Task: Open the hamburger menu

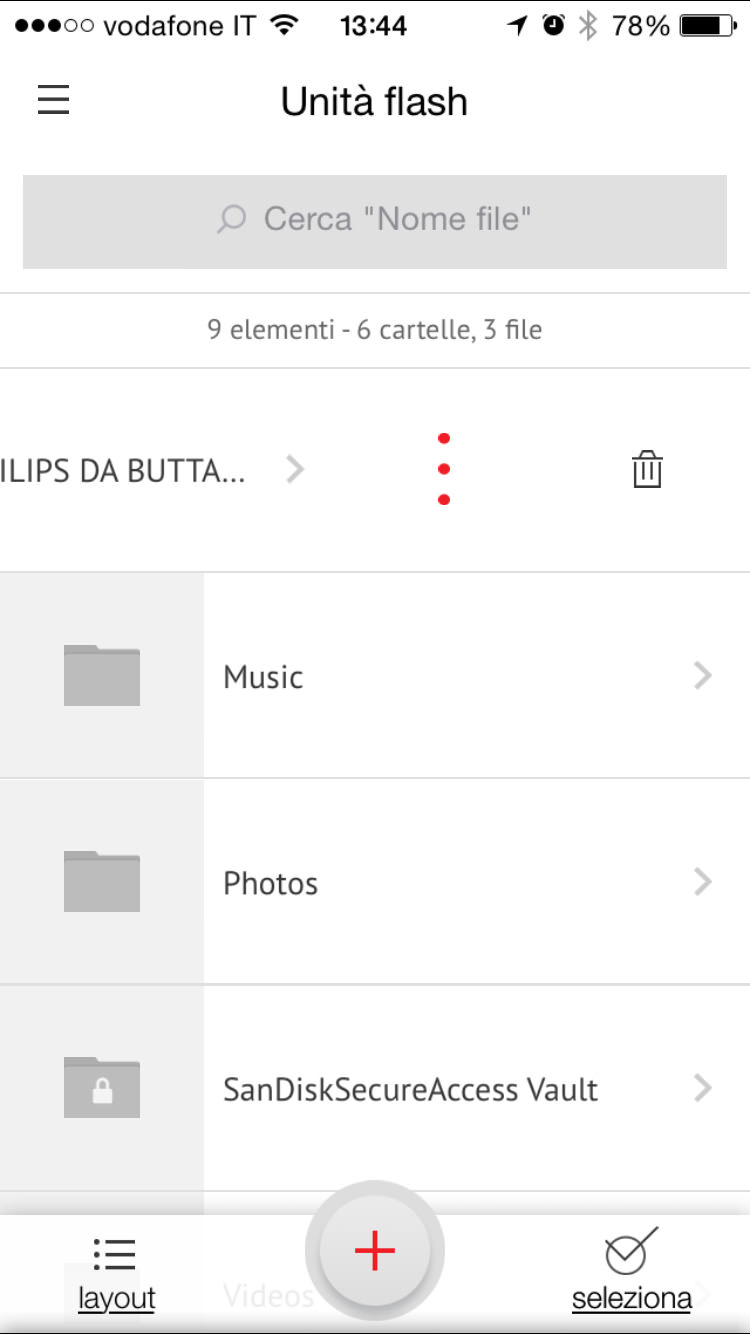Action: tap(53, 100)
